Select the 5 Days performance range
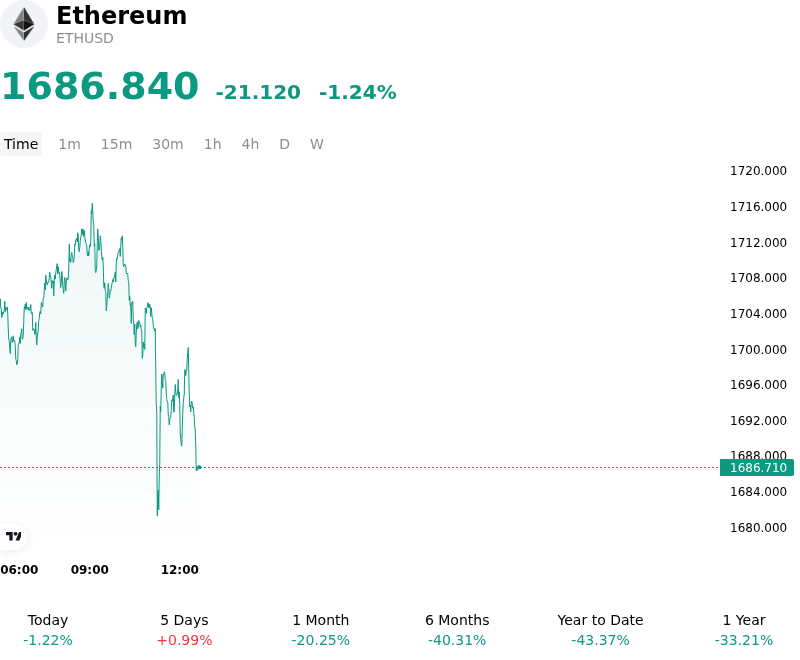Screen dimensions: 800x660 coord(184,630)
